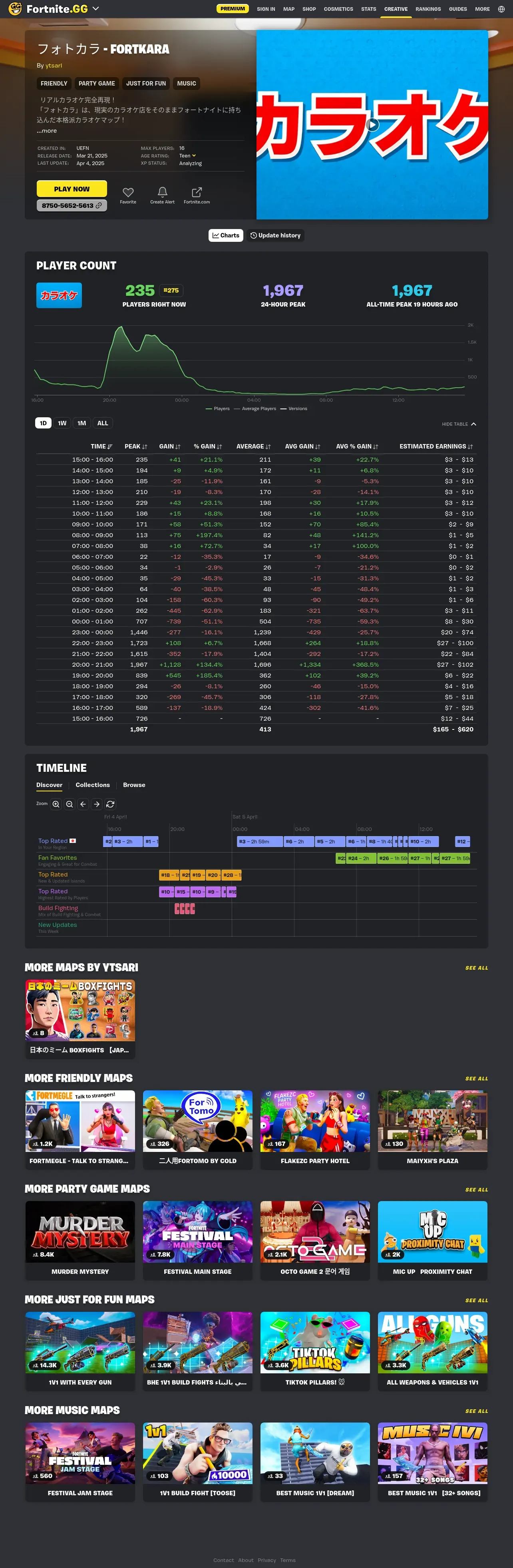Screen dimensions: 513x1568
Task: Select the 1D time range
Action: click(43, 423)
